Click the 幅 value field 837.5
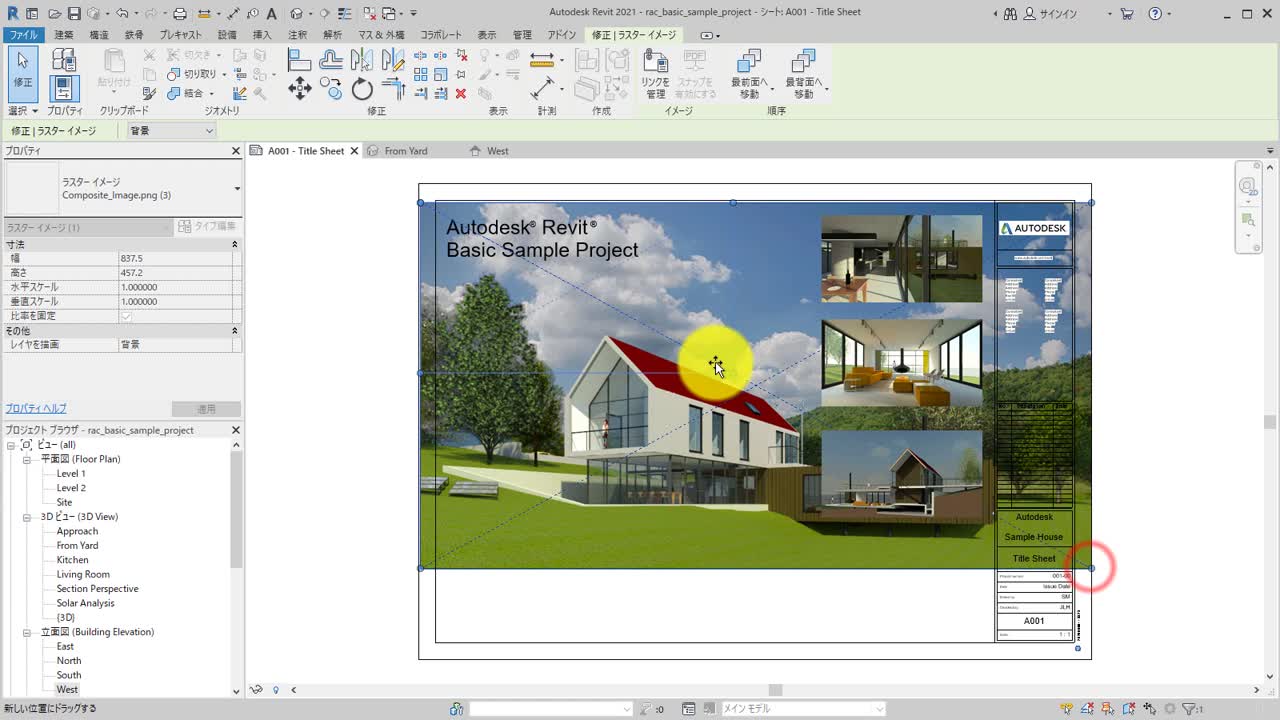The width and height of the screenshot is (1280, 720). (x=175, y=258)
